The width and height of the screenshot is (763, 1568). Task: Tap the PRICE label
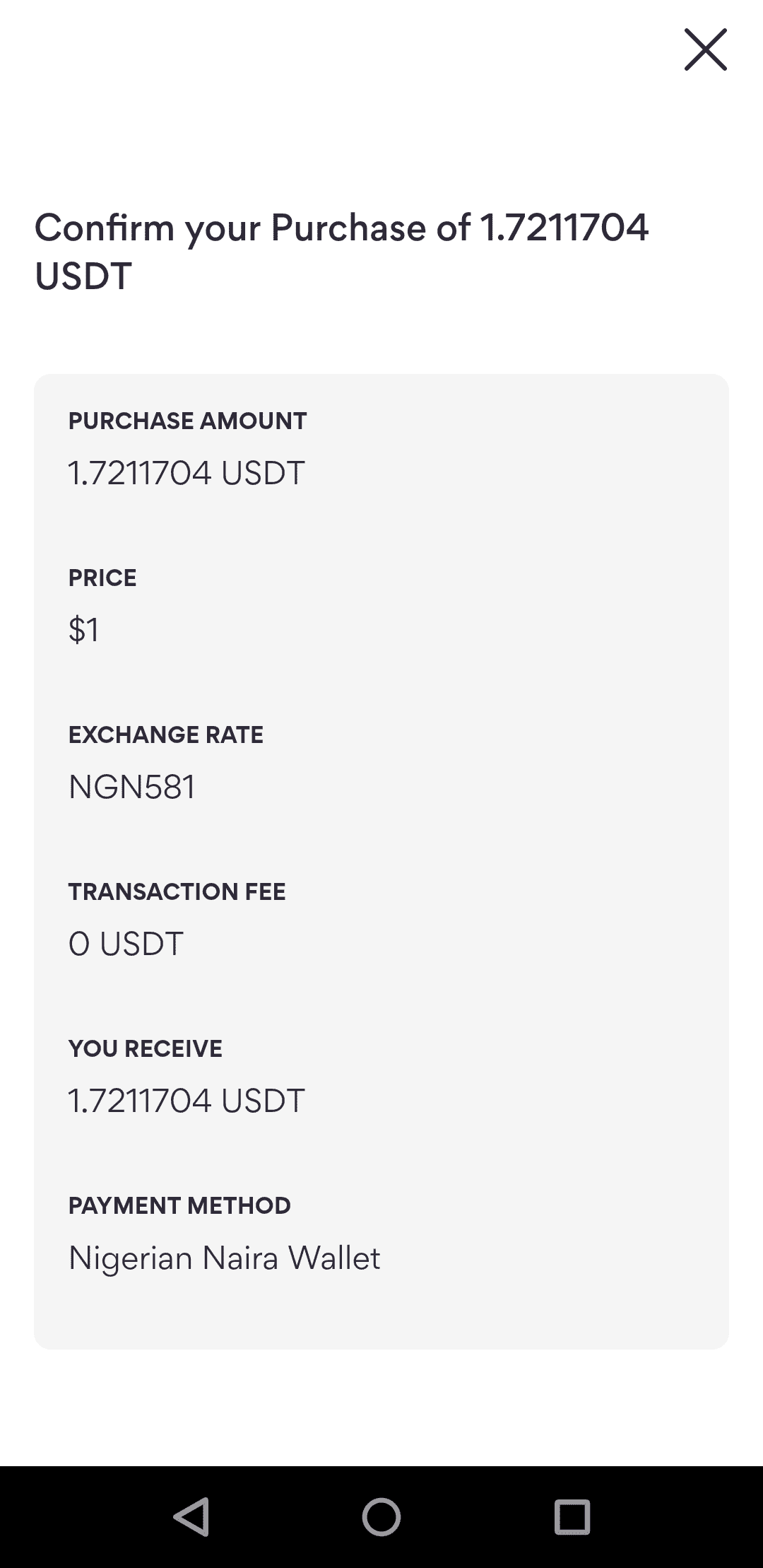(102, 578)
